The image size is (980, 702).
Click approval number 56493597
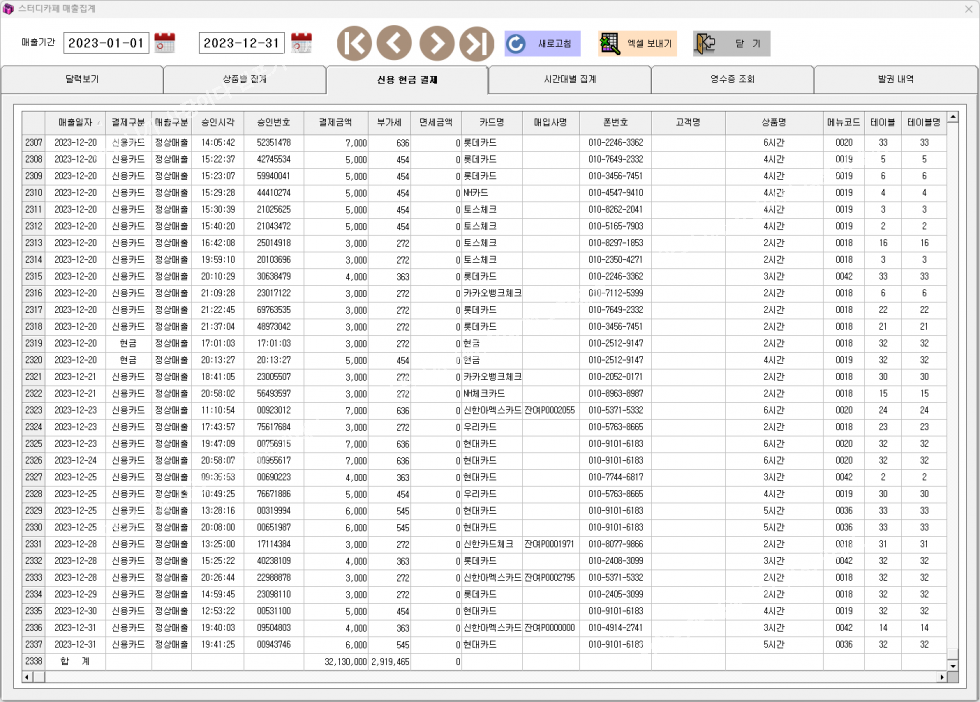[274, 393]
